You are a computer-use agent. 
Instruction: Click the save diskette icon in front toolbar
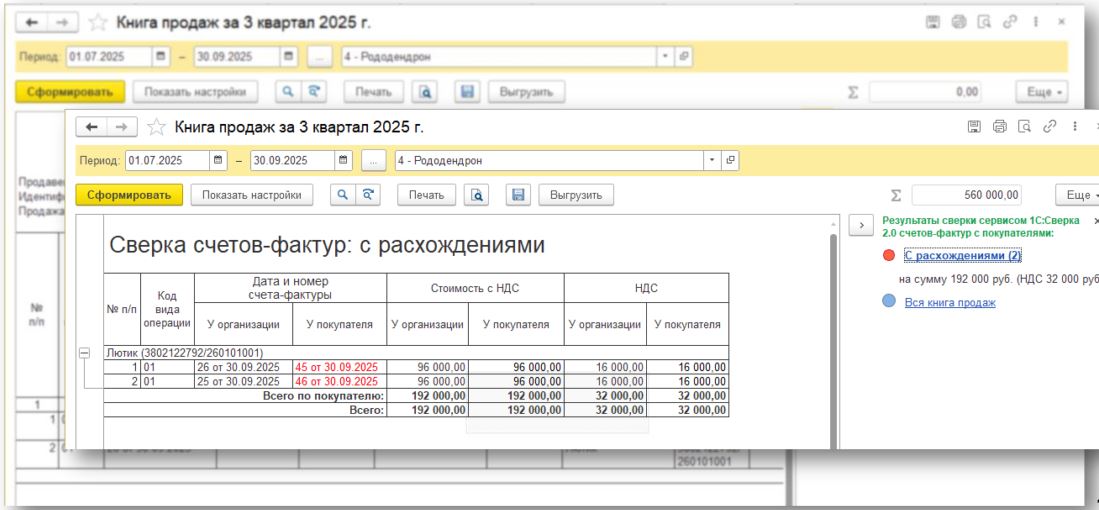pyautogui.click(x=519, y=195)
